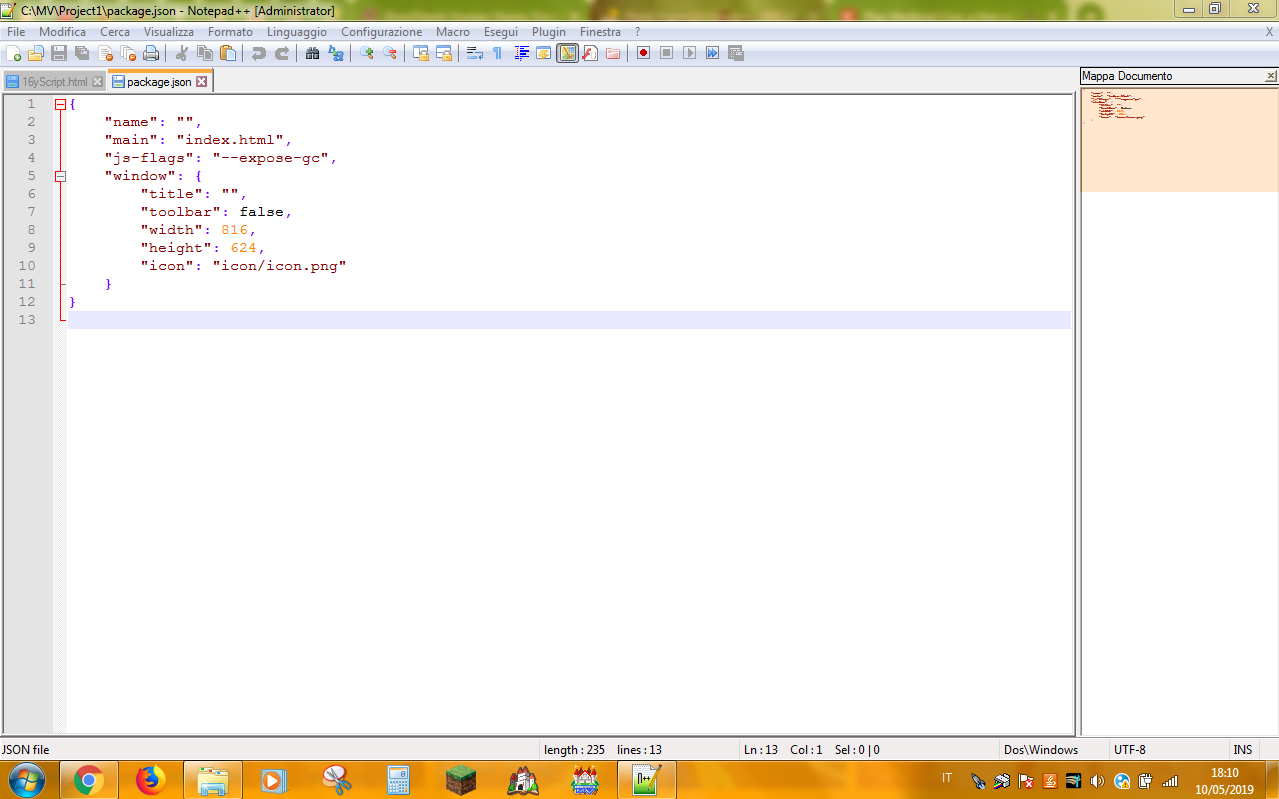The image size is (1279, 799).
Task: Click the Open file folder icon
Action: (x=36, y=53)
